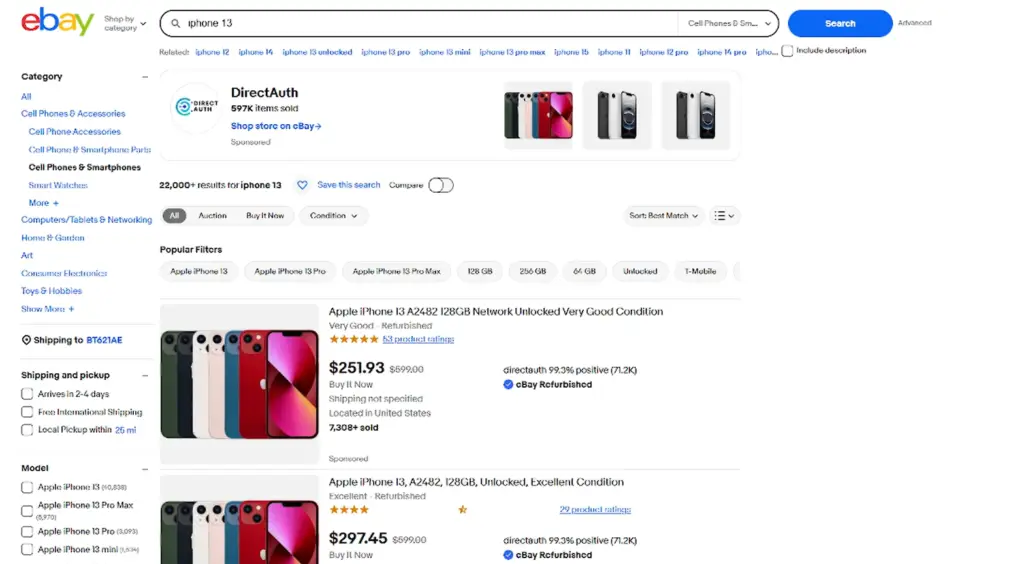Click the eBay logo
The height and width of the screenshot is (564, 1024).
coord(57,22)
